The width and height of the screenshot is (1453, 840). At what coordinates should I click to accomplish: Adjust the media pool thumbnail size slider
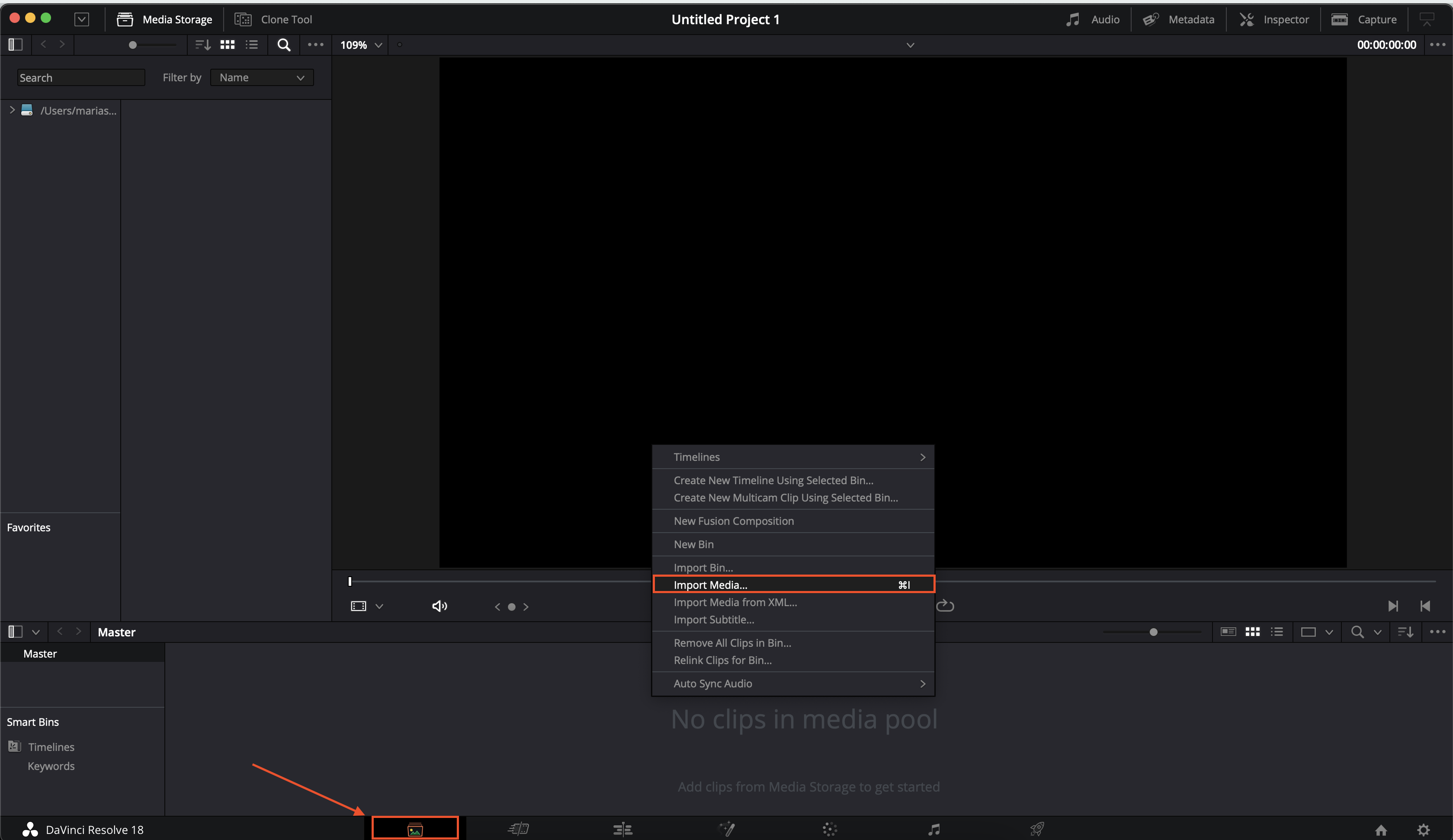(1153, 632)
